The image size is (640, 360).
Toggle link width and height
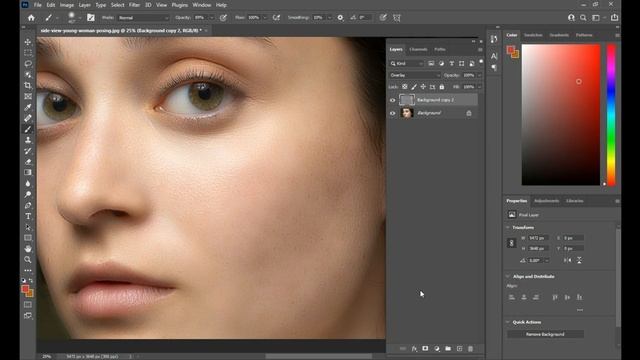(511, 243)
